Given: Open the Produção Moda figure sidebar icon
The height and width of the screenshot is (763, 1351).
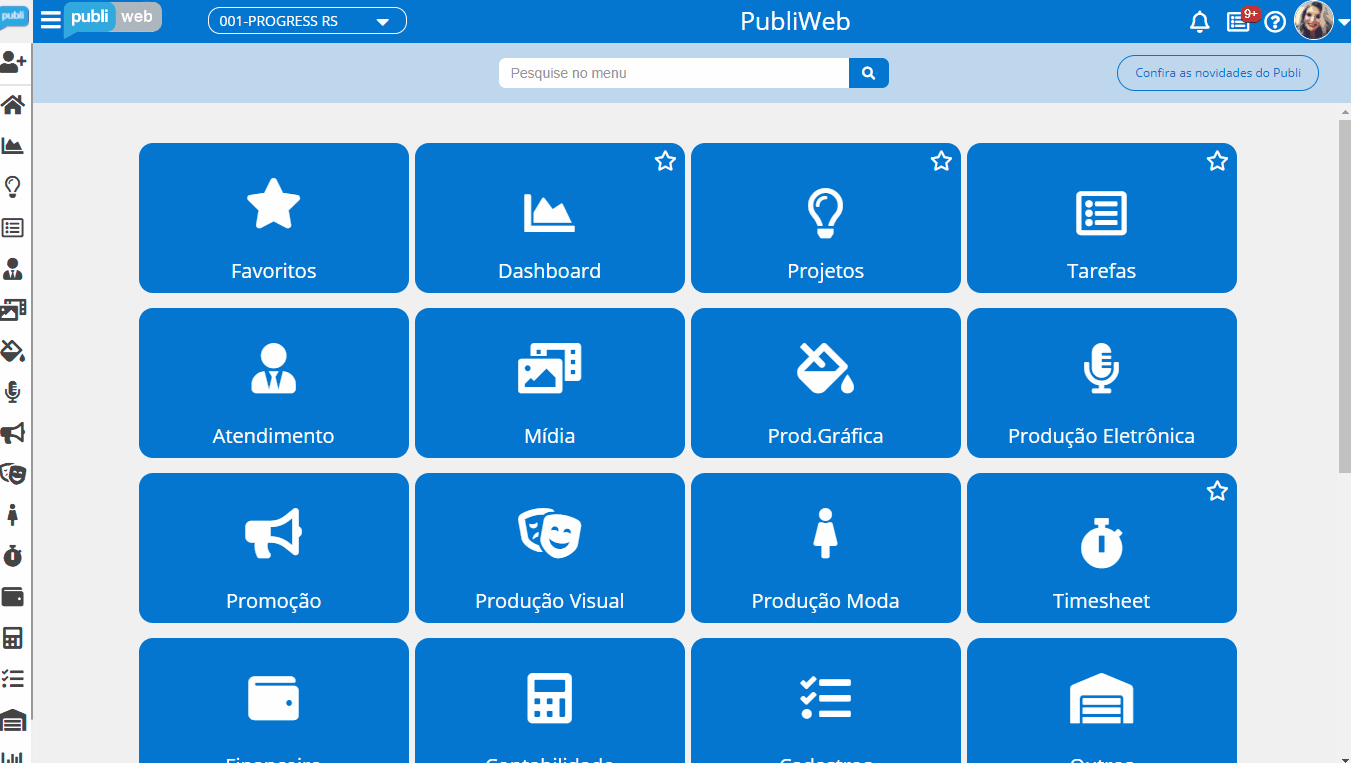Looking at the screenshot, I should coord(13,515).
